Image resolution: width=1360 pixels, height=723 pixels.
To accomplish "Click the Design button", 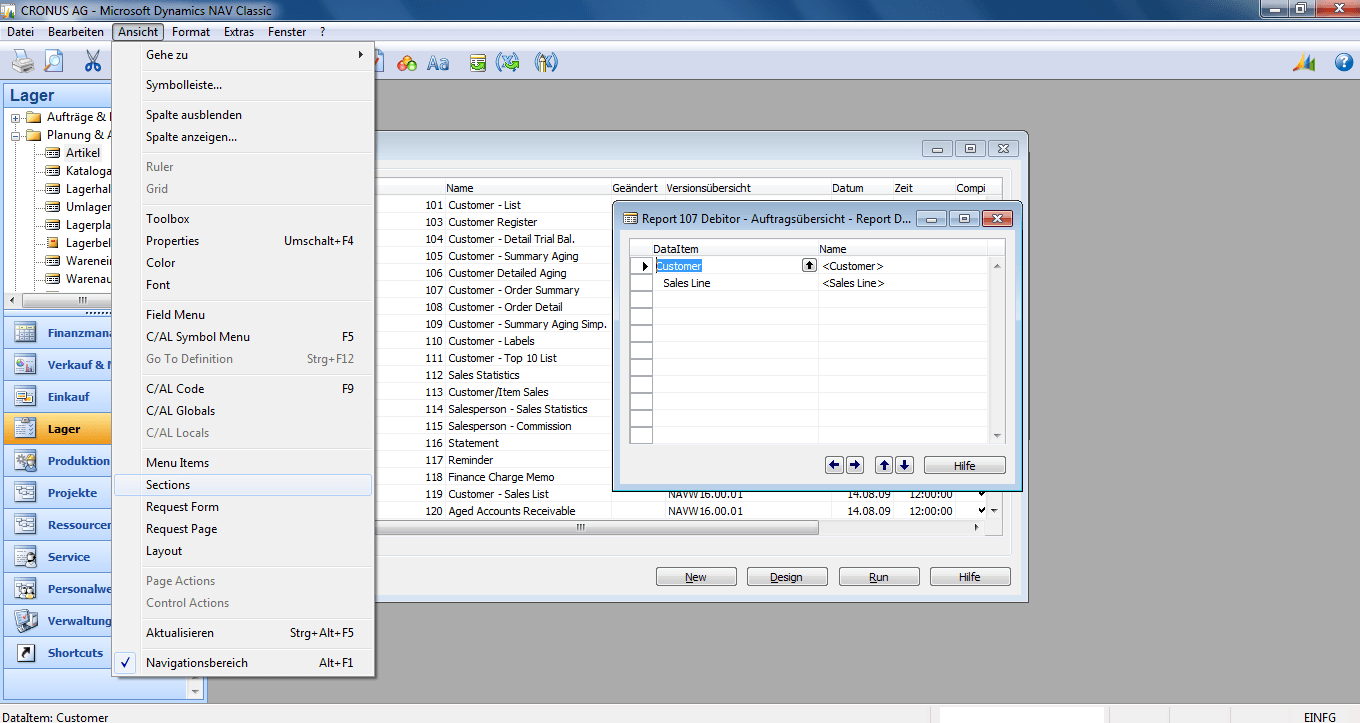I will [787, 577].
